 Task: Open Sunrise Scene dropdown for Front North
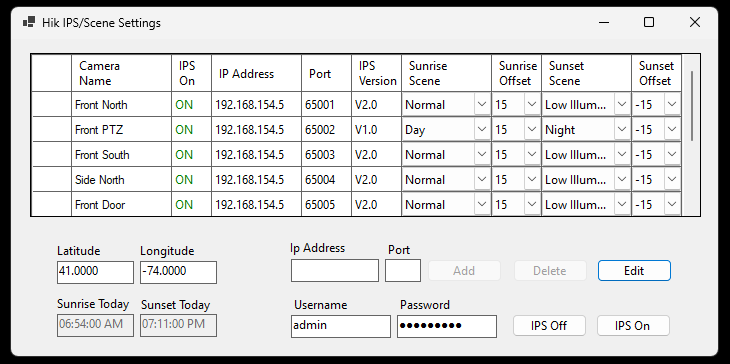482,105
